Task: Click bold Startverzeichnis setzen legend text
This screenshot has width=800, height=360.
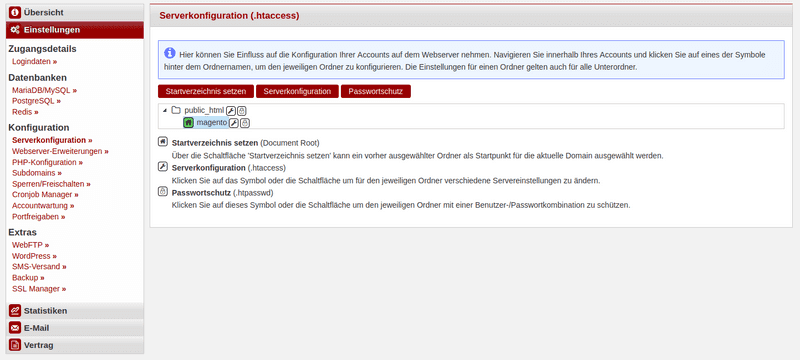Action: pyautogui.click(x=215, y=143)
